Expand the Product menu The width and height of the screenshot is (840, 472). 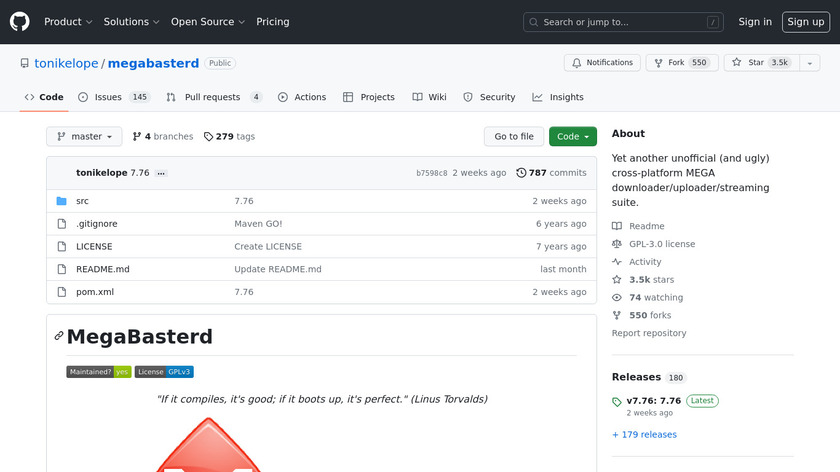pos(68,22)
